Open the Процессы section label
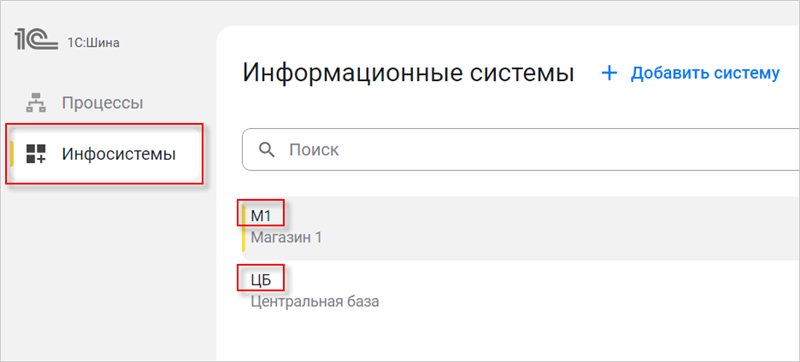The width and height of the screenshot is (800, 362). pyautogui.click(x=103, y=103)
